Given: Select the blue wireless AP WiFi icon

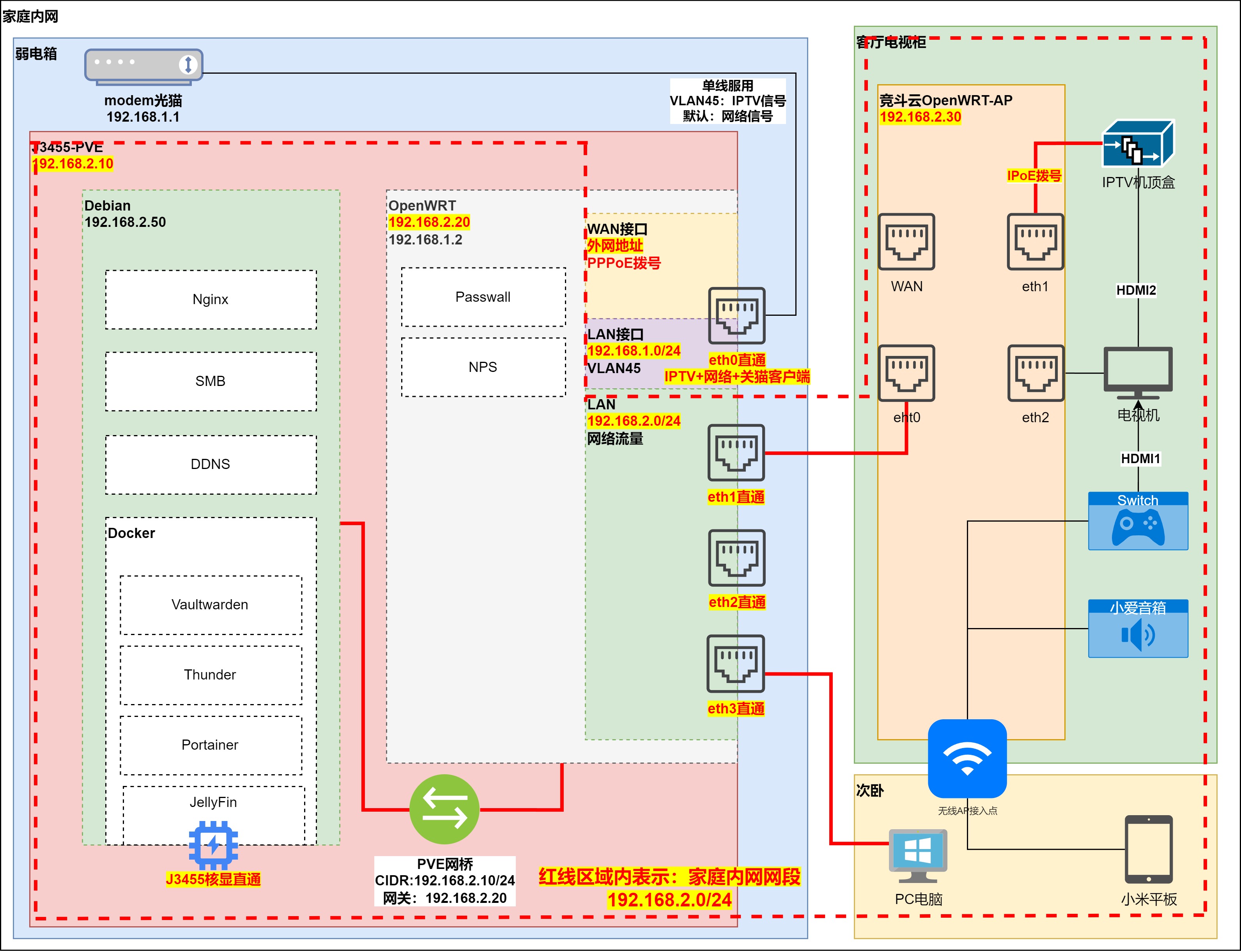Looking at the screenshot, I should (x=967, y=758).
